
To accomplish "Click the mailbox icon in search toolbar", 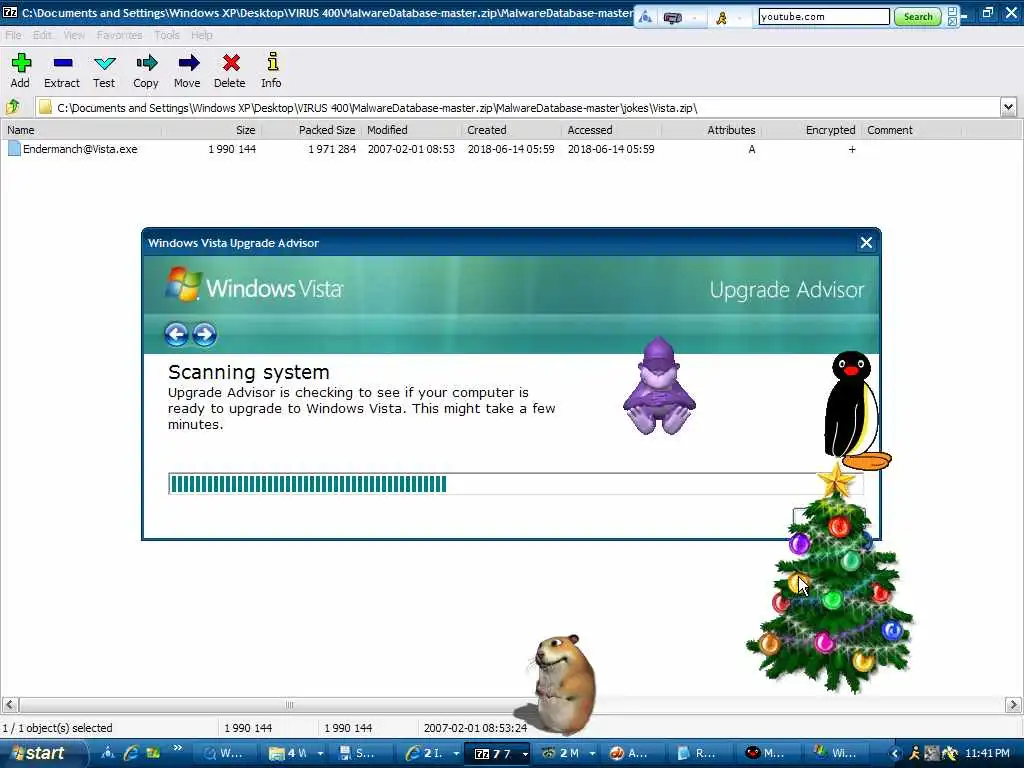I will [x=673, y=18].
